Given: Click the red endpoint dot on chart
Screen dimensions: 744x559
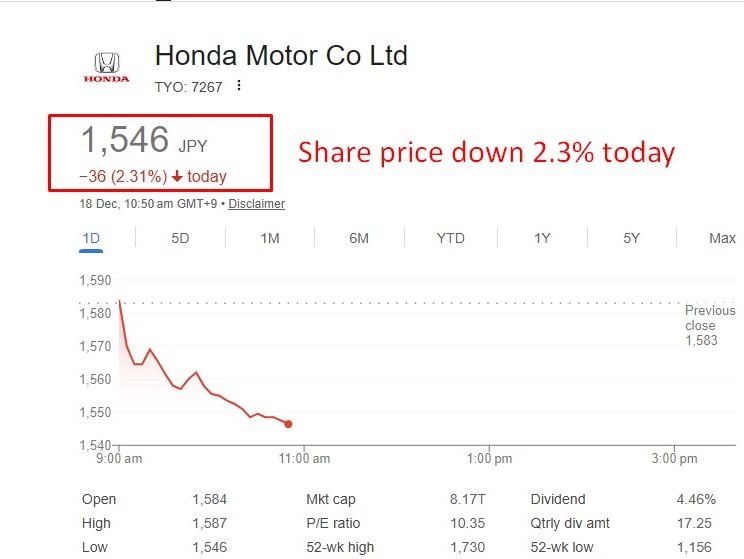Looking at the screenshot, I should (x=288, y=424).
